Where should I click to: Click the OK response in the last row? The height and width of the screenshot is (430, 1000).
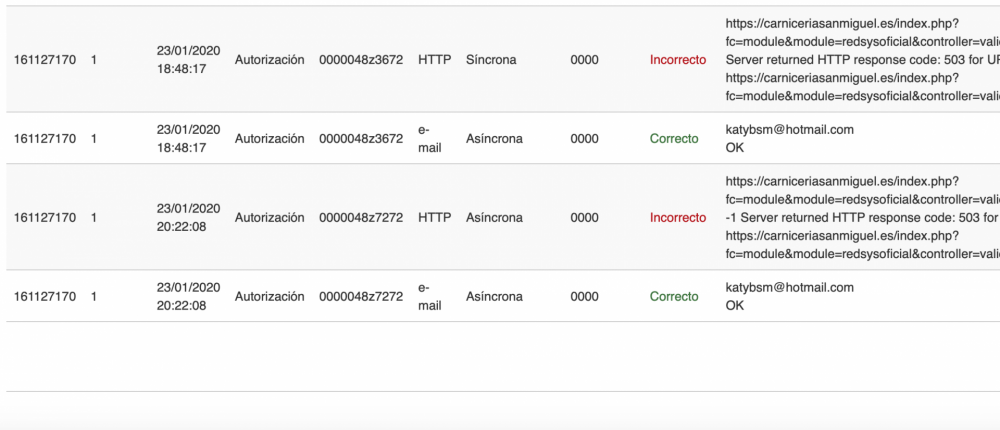735,305
